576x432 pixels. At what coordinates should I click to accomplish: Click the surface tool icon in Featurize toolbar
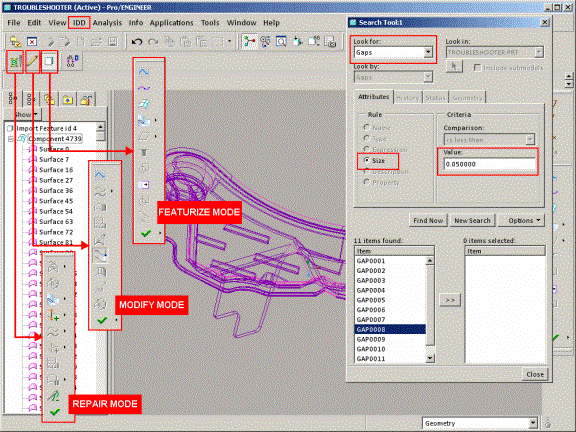coord(144,104)
